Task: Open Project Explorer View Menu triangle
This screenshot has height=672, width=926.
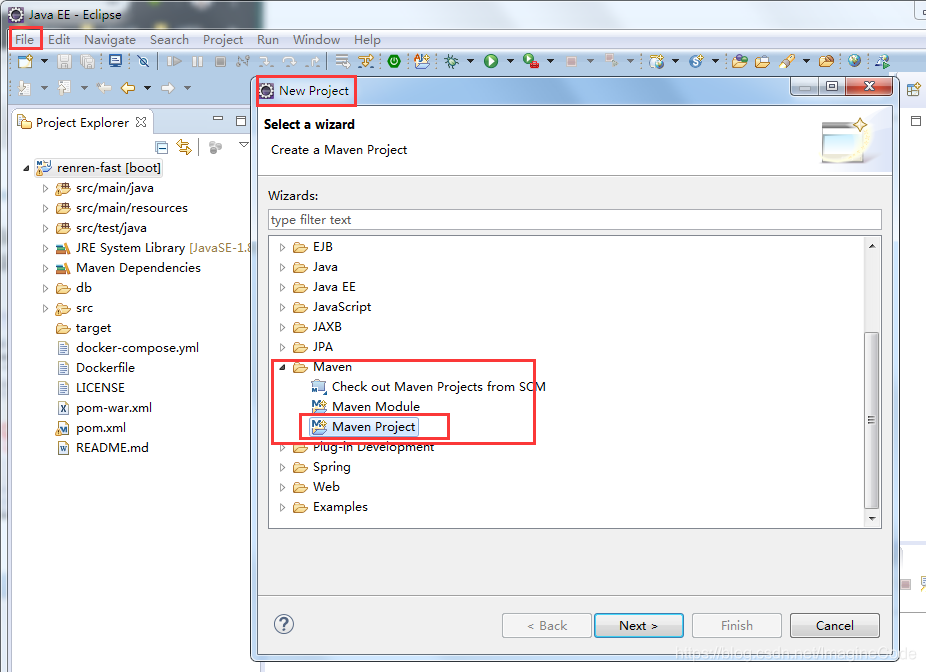Action: pyautogui.click(x=243, y=145)
